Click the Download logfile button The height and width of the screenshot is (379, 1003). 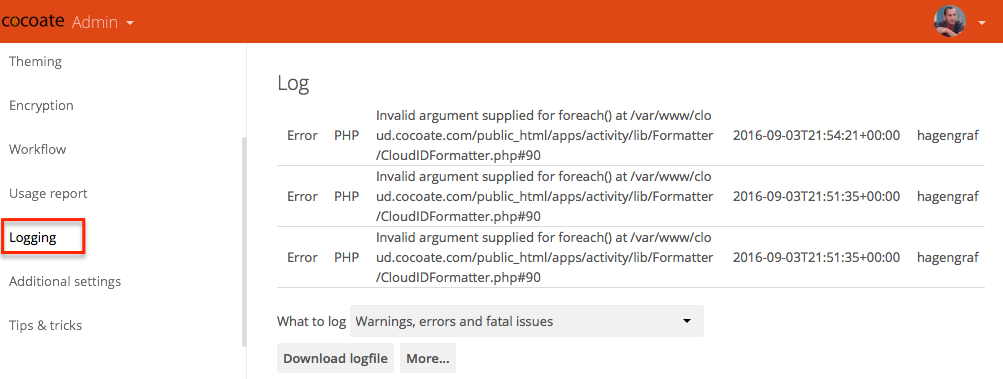click(335, 359)
